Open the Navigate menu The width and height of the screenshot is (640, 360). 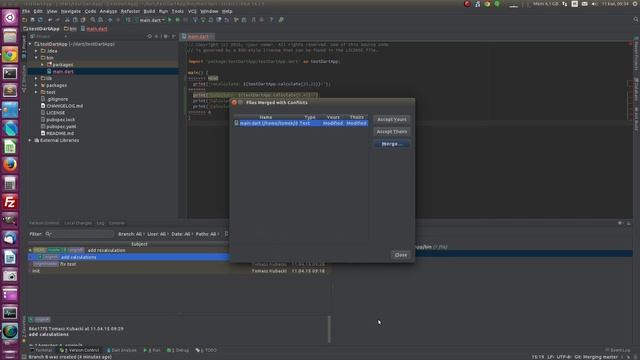click(71, 11)
